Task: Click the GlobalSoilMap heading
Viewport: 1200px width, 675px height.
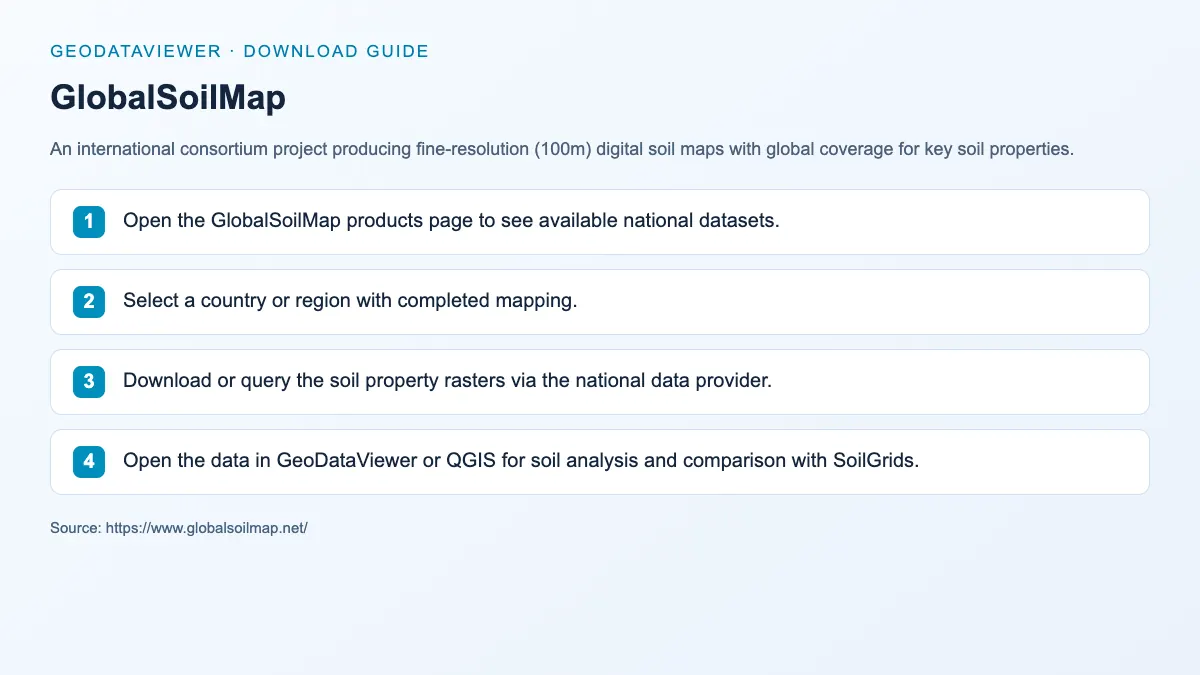Action: (168, 97)
